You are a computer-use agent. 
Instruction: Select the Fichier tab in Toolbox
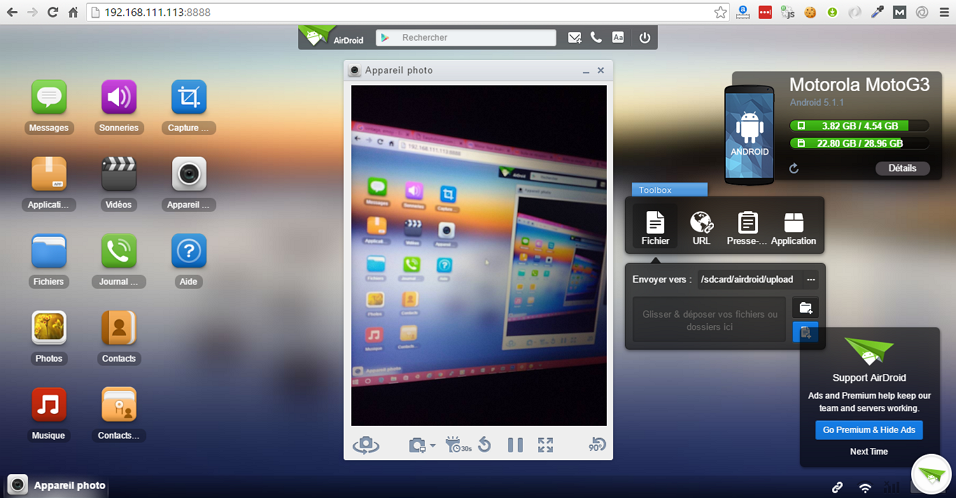tap(655, 228)
